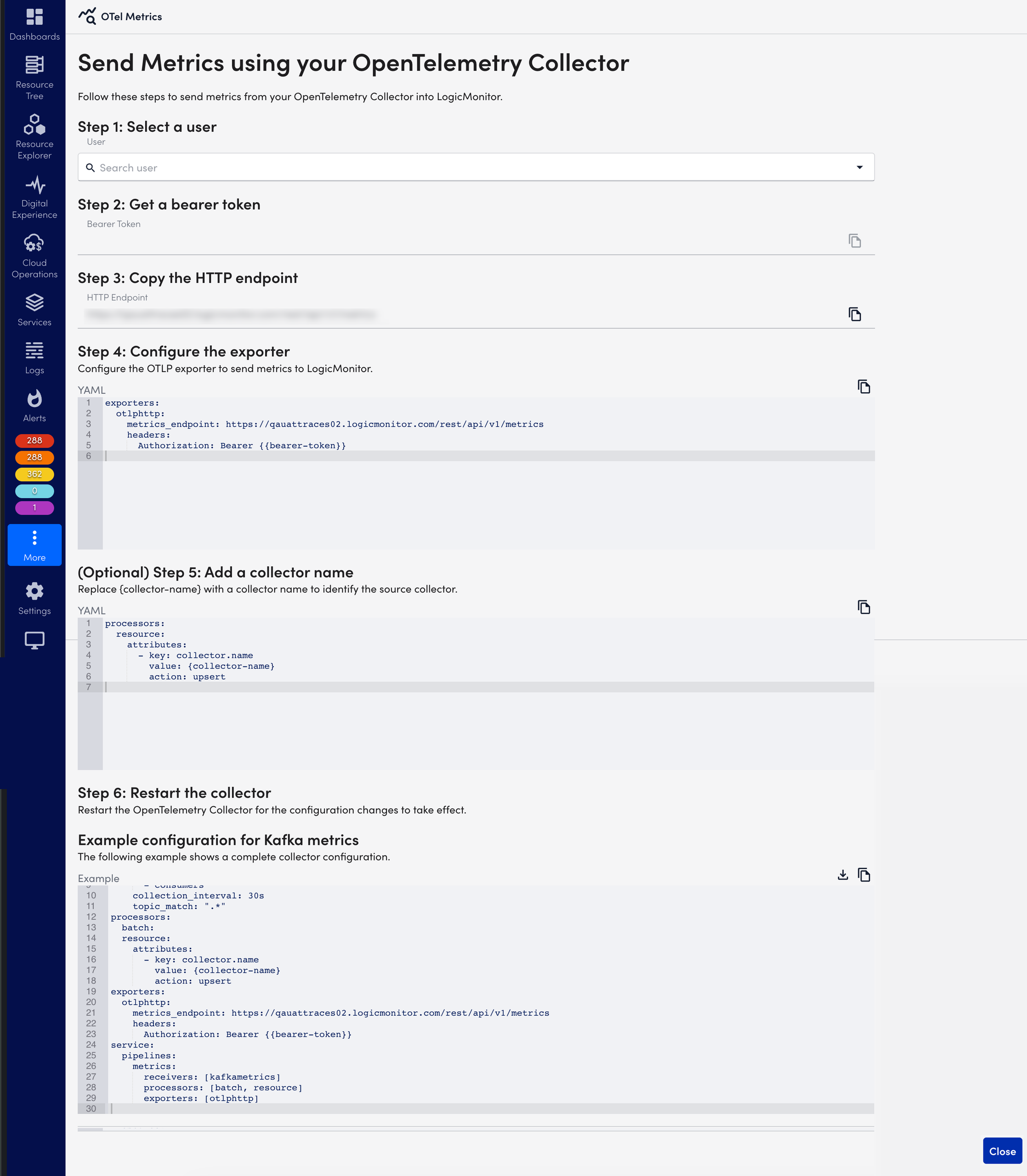
Task: Click the Close button
Action: coord(1002,1151)
